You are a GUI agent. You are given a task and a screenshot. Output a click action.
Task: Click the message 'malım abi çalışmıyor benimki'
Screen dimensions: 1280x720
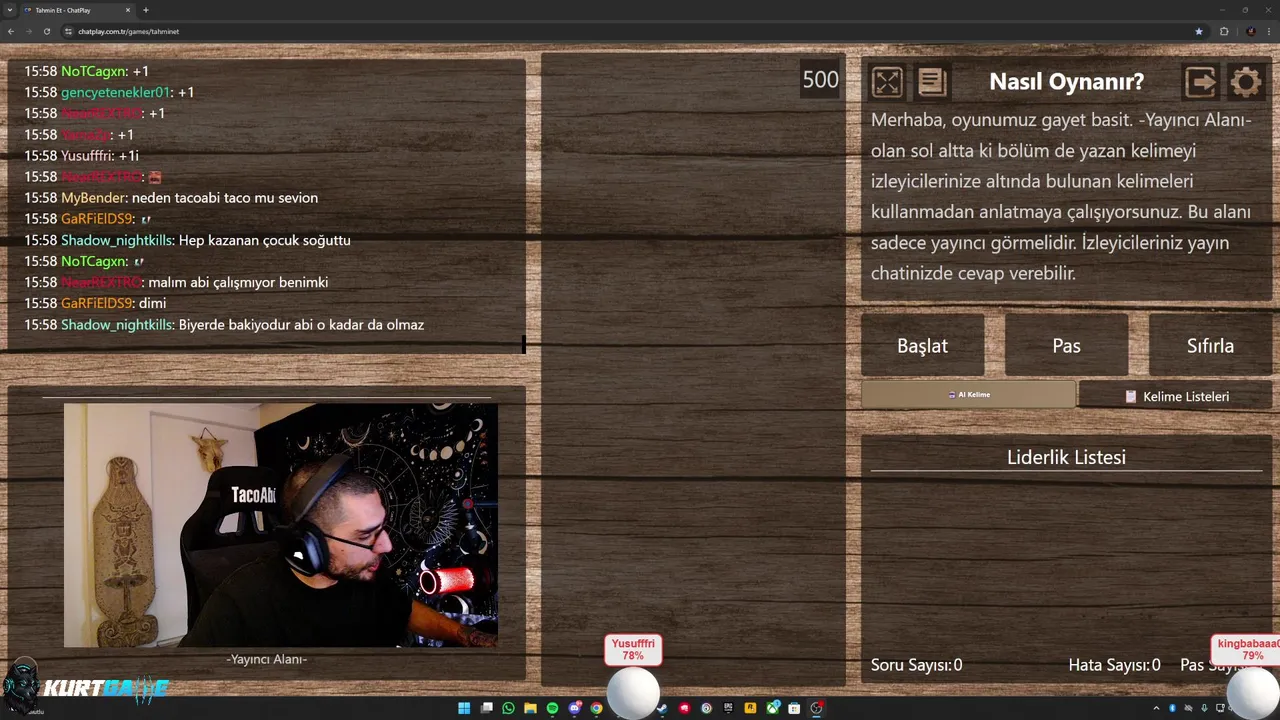(238, 282)
